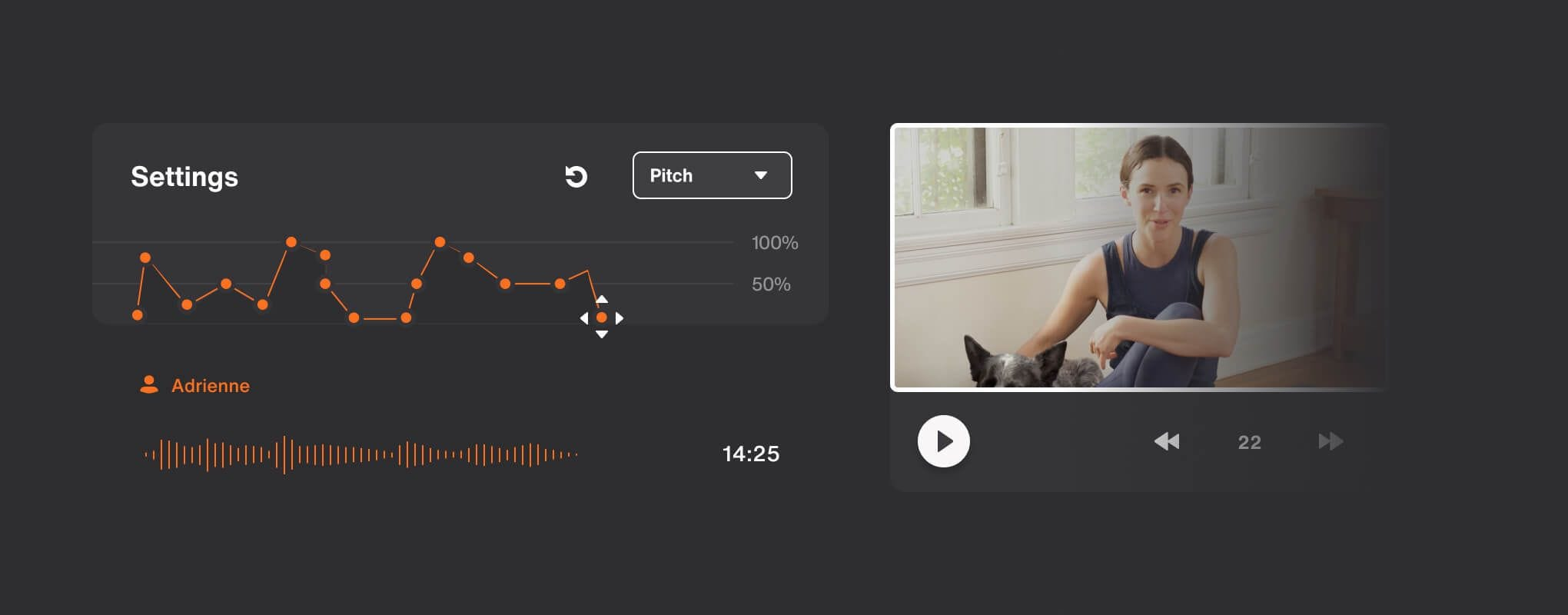Click the Settings panel heading
1568x615 pixels.
pyautogui.click(x=184, y=177)
